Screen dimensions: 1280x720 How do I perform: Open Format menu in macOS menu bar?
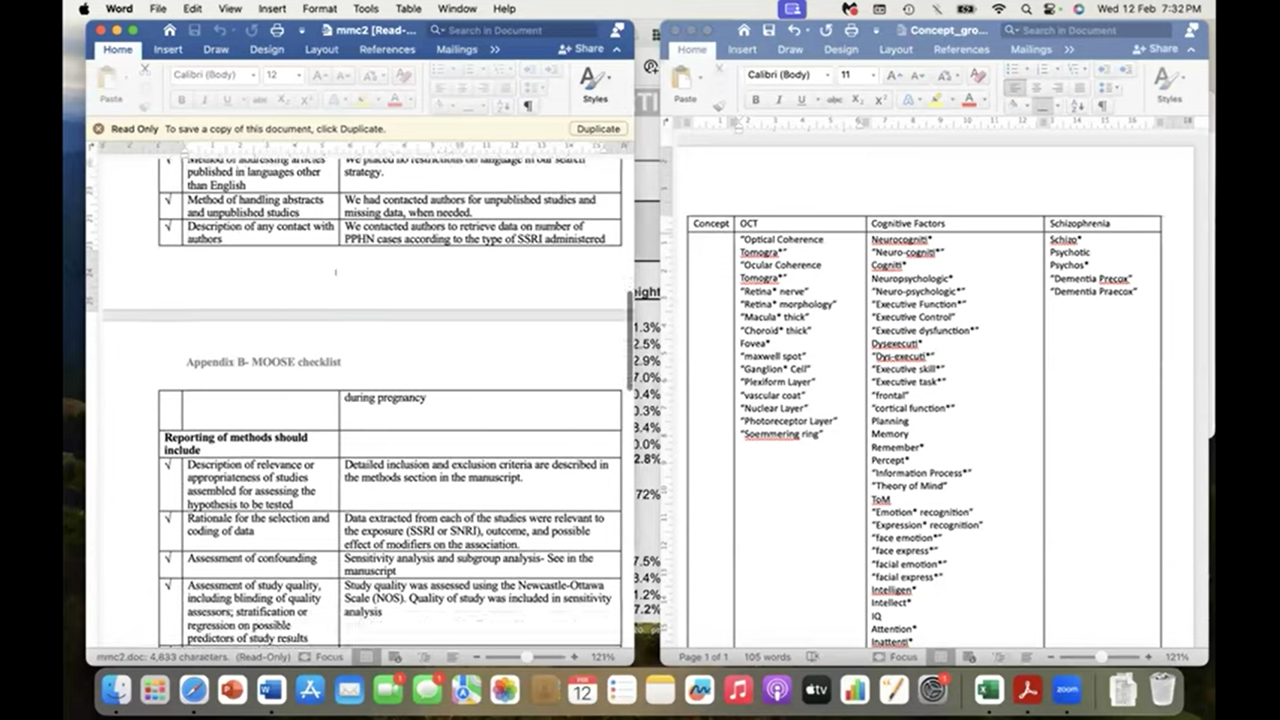coord(319,9)
